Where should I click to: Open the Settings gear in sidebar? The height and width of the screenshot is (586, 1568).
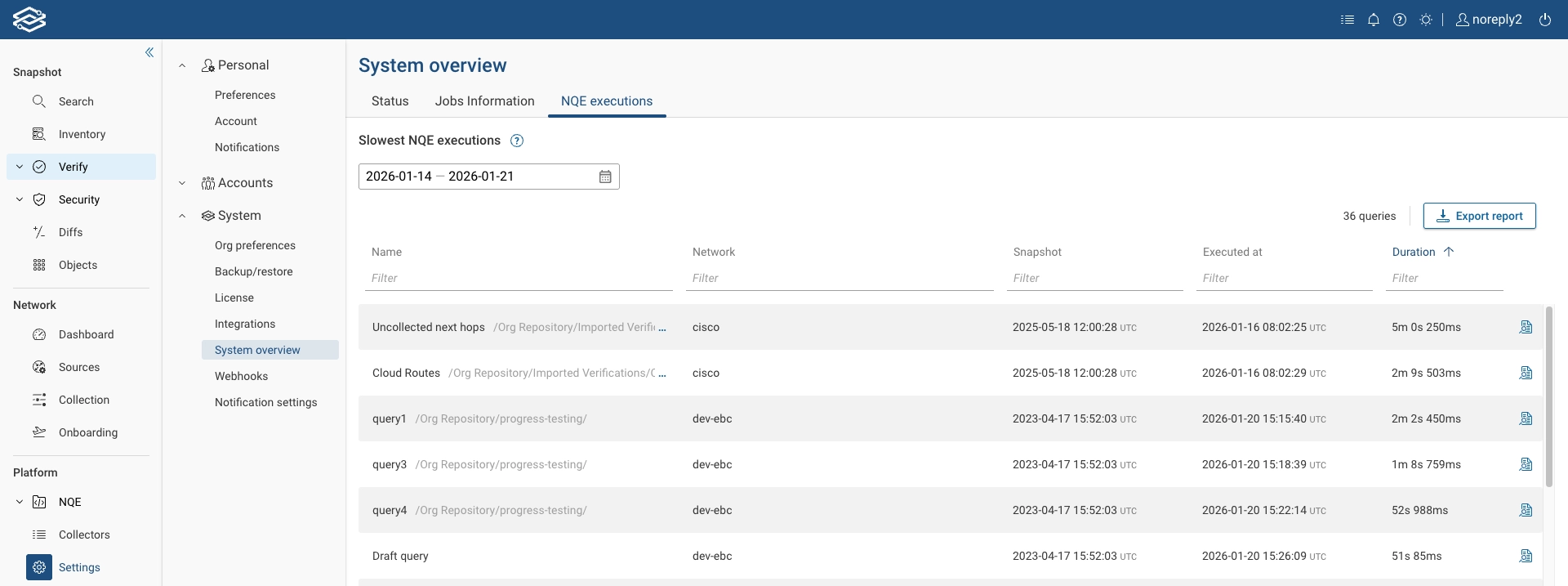click(39, 567)
